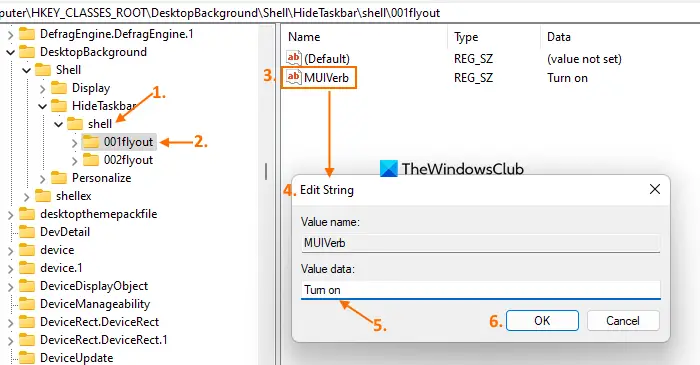Click the HideTaskbar folder icon
700x365 pixels.
point(59,106)
